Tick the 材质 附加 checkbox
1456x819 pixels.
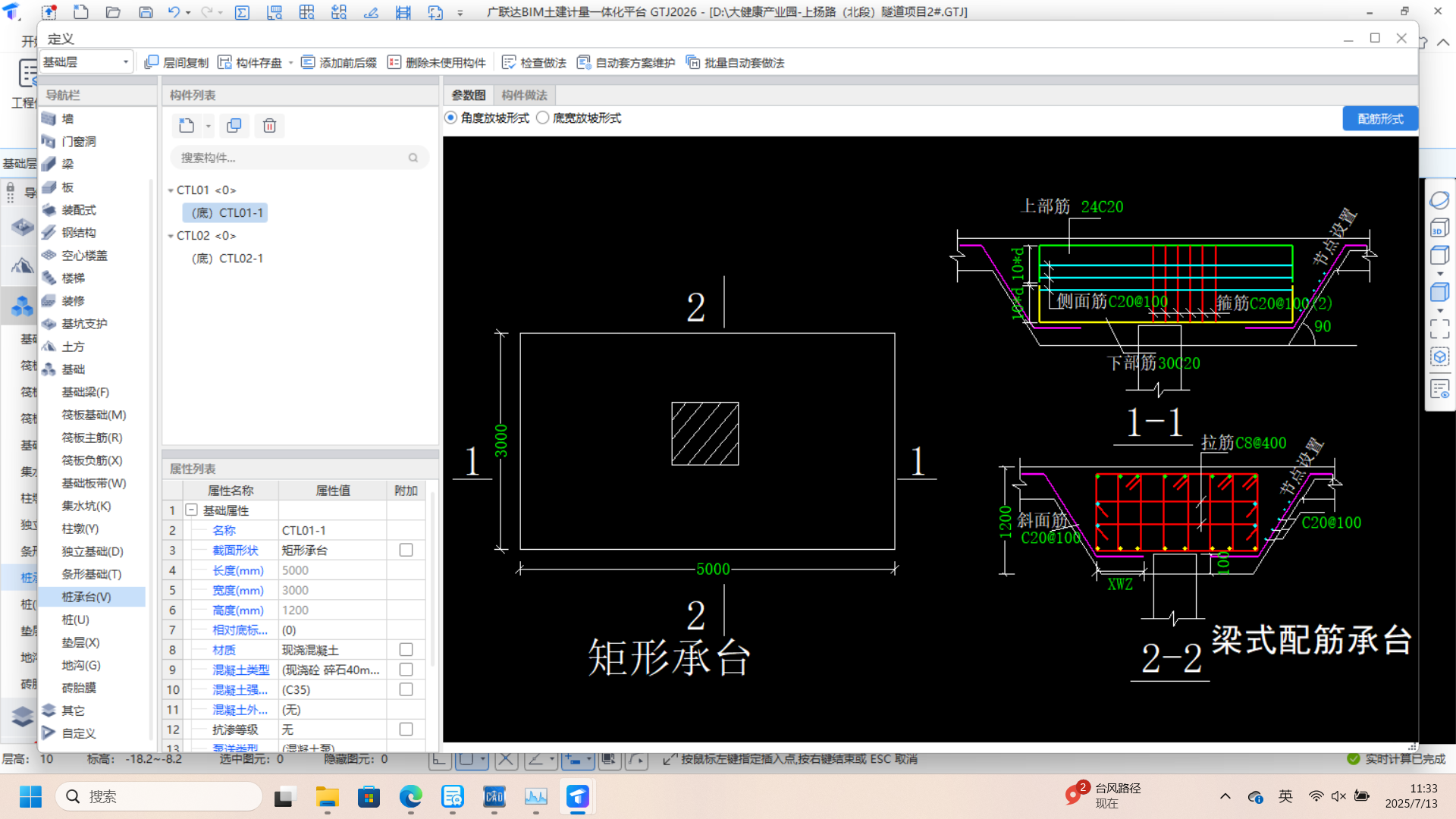[406, 650]
